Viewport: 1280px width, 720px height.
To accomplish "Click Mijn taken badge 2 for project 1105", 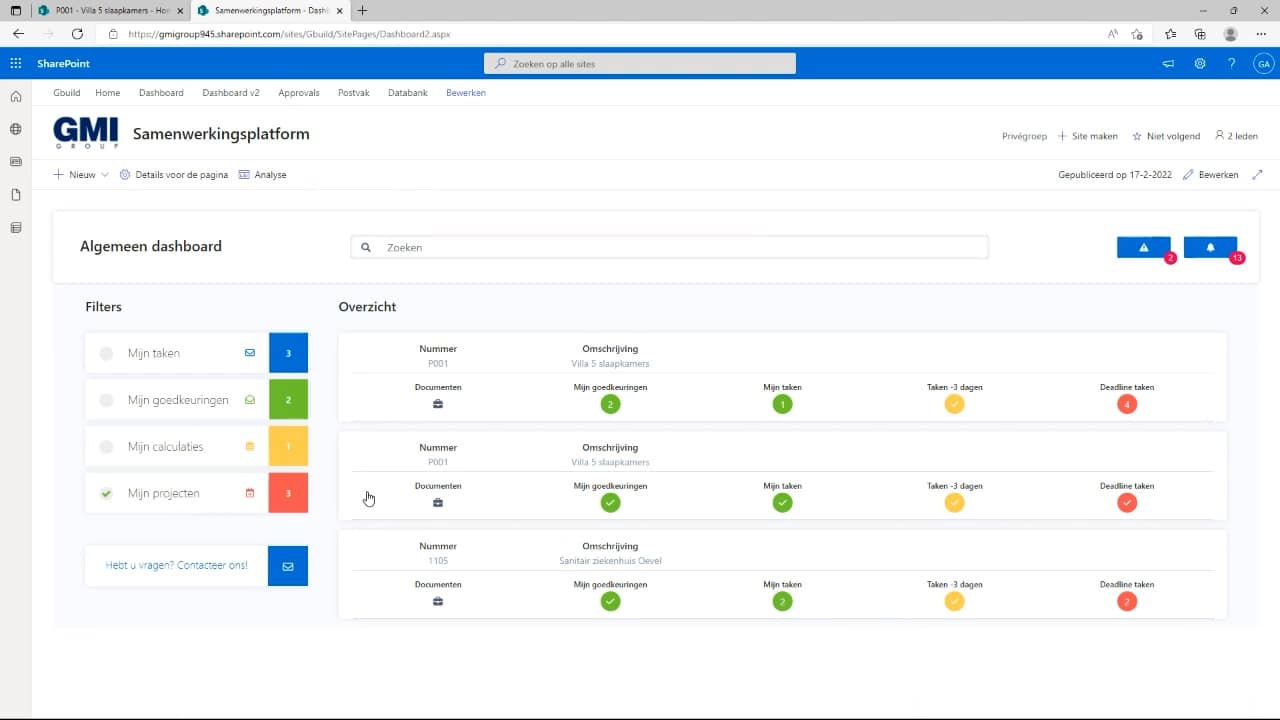I will [x=783, y=602].
